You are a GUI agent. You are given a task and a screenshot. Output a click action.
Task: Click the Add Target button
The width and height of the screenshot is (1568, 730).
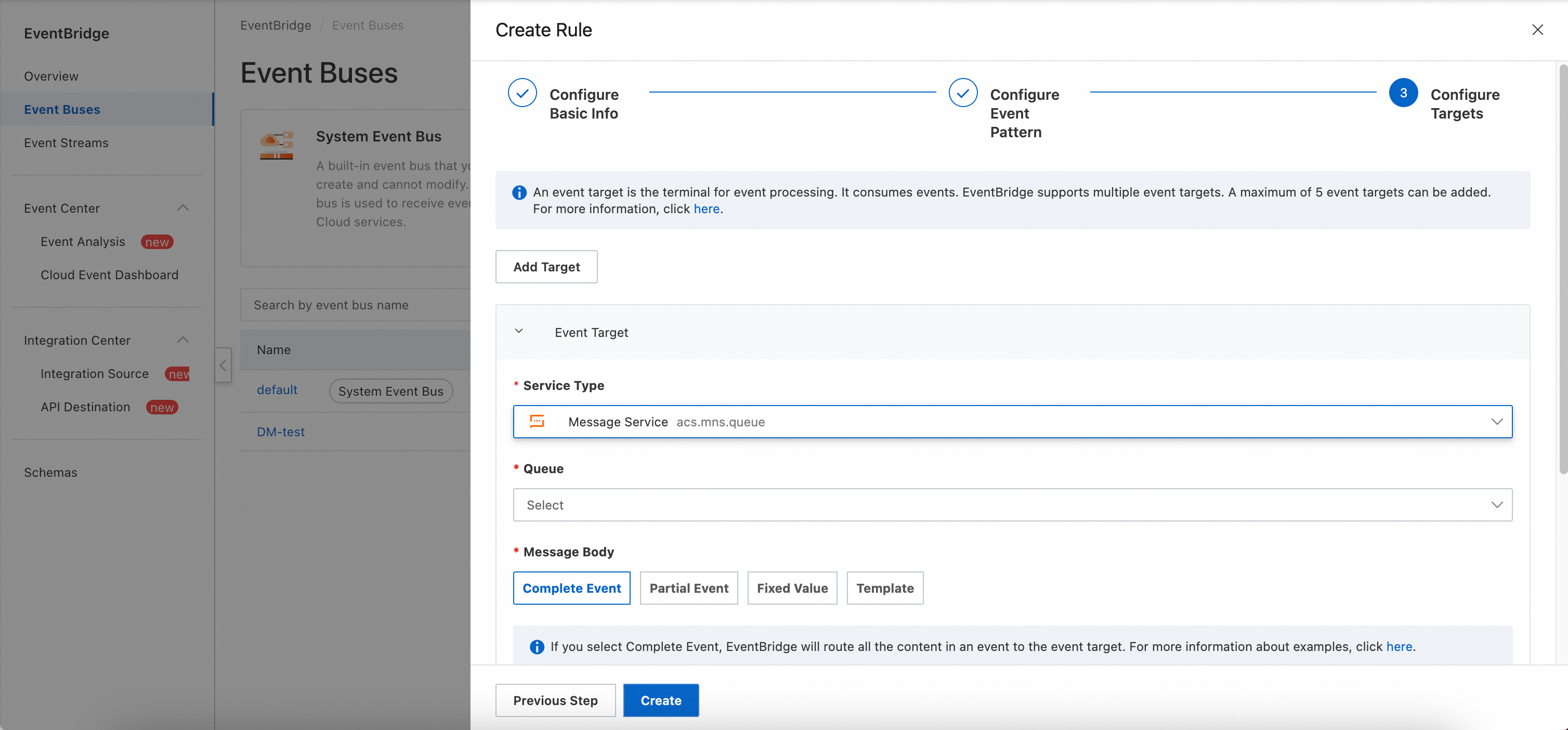click(x=545, y=267)
